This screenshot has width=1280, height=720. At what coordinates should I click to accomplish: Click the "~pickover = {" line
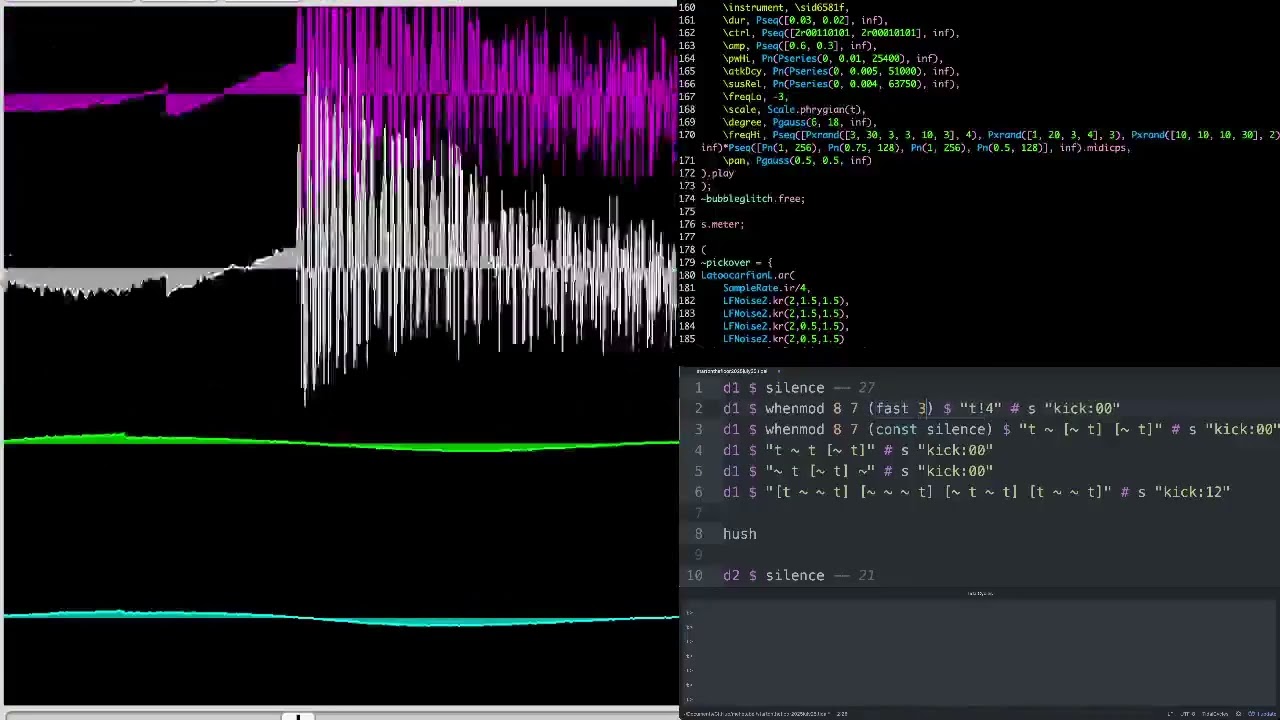tap(736, 263)
